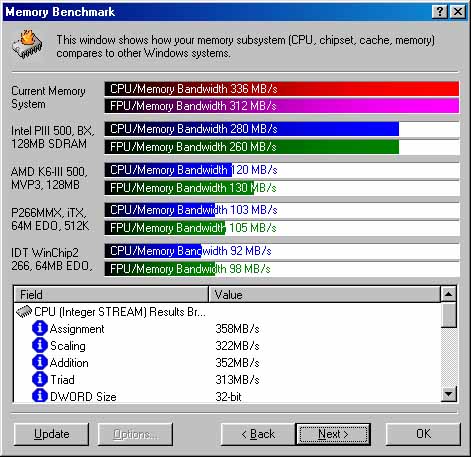This screenshot has width=471, height=457.
Task: Click the info icon beside Scaling
Action: coord(40,345)
